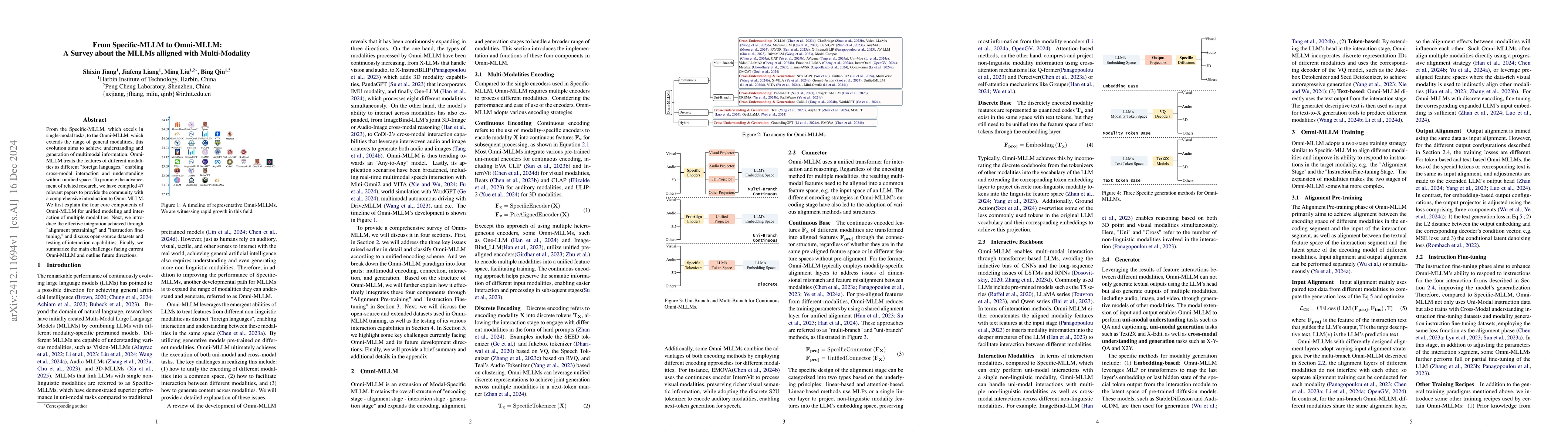Click the 'Corresponding author' footnote
Viewport: 1568px width, 444px height.
(x=65, y=406)
